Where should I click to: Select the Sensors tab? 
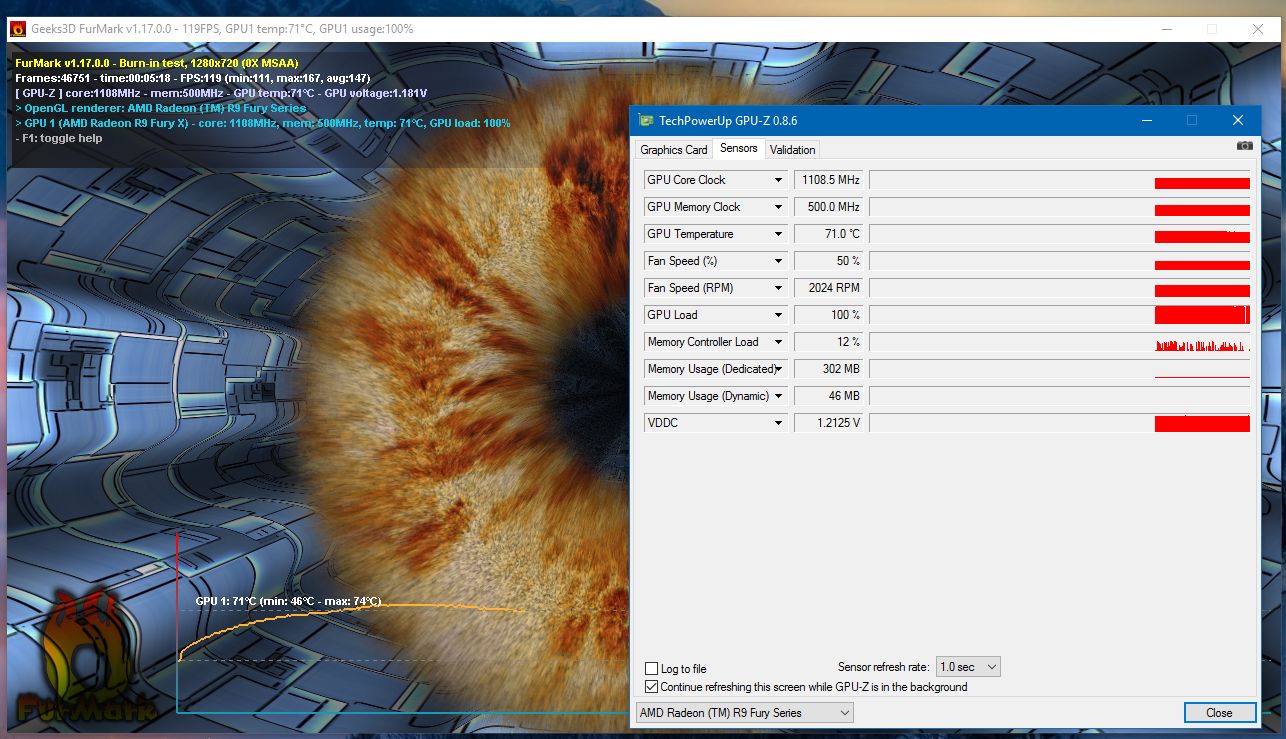pyautogui.click(x=739, y=148)
